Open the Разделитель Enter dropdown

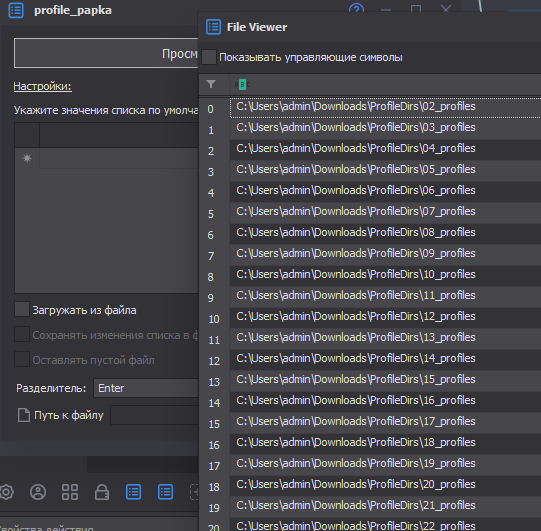pyautogui.click(x=146, y=388)
